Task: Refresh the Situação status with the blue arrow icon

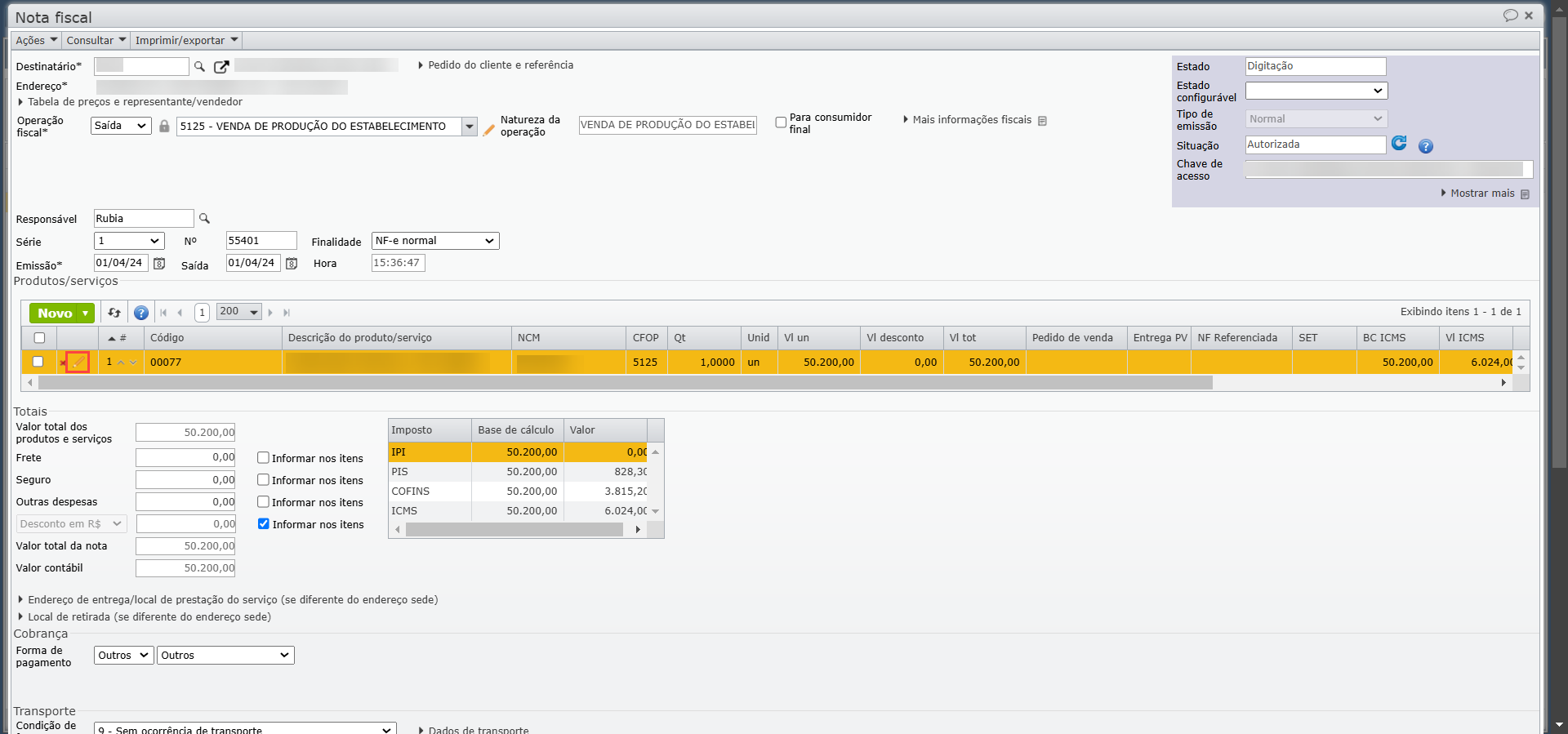Action: pyautogui.click(x=1399, y=144)
